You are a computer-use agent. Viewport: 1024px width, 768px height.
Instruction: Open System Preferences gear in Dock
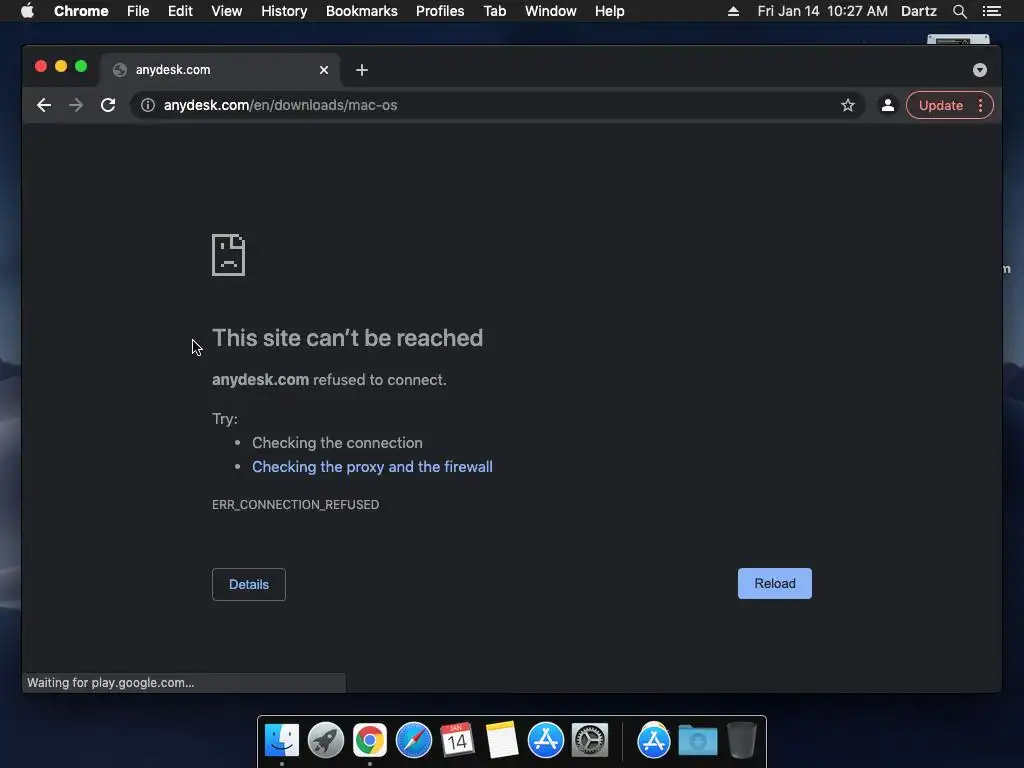pos(590,740)
